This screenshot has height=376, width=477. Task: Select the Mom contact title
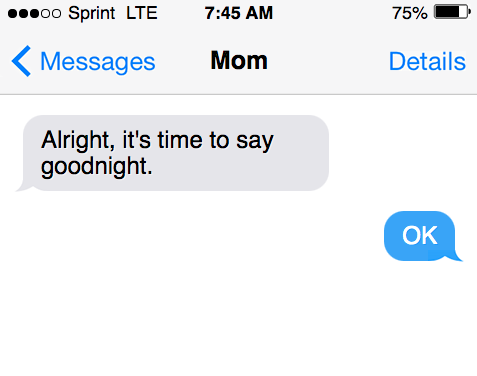(x=239, y=60)
